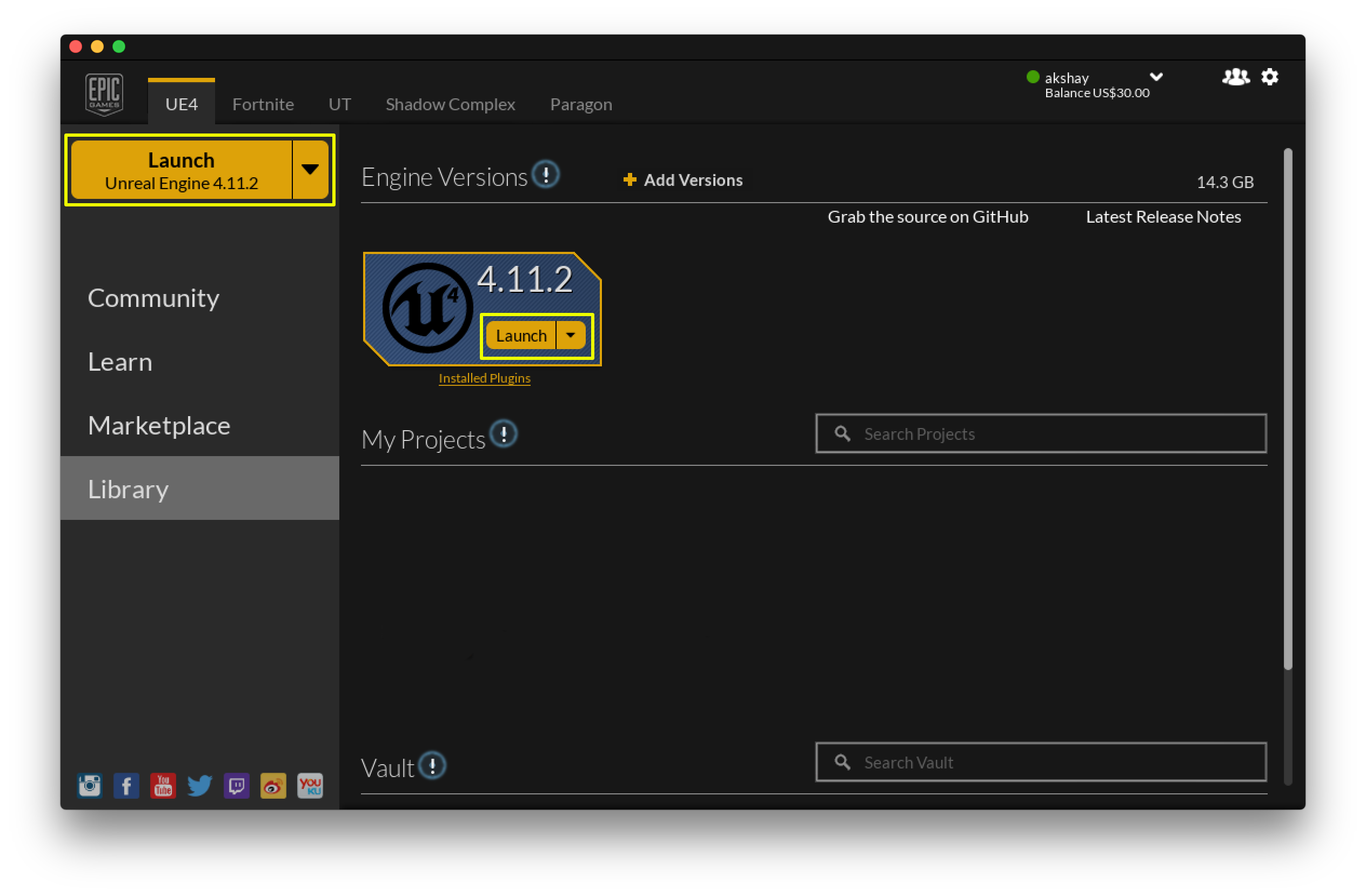This screenshot has width=1366, height=896.
Task: Click the Vault info icon
Action: (x=432, y=765)
